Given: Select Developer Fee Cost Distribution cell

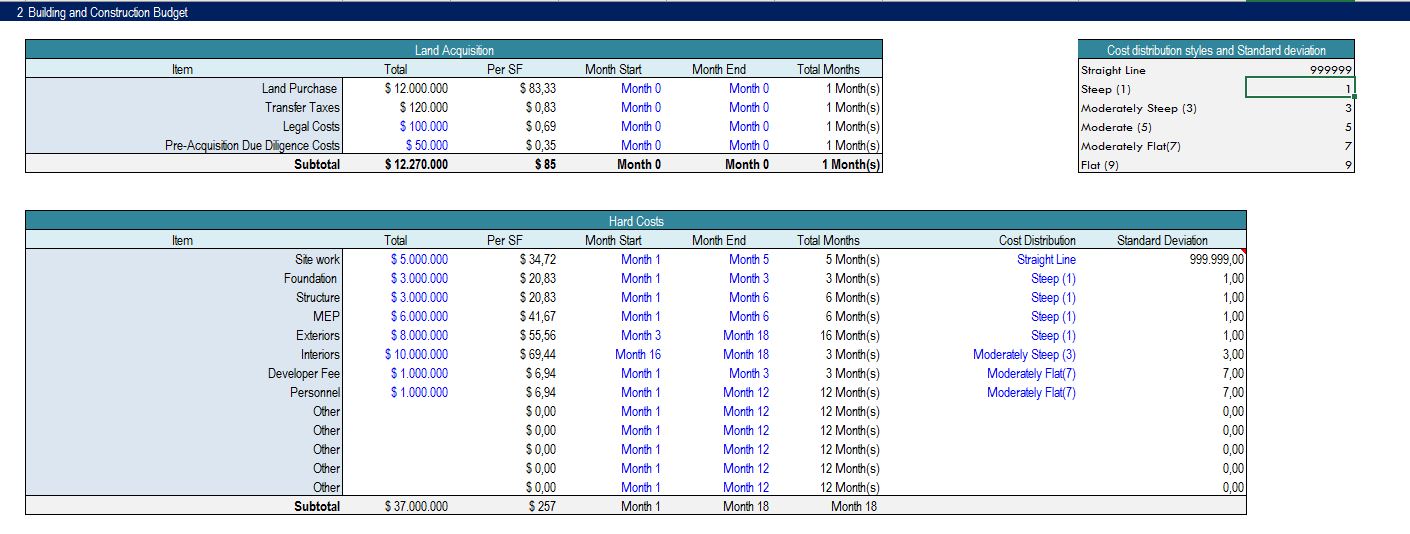Looking at the screenshot, I should click(x=1031, y=373).
